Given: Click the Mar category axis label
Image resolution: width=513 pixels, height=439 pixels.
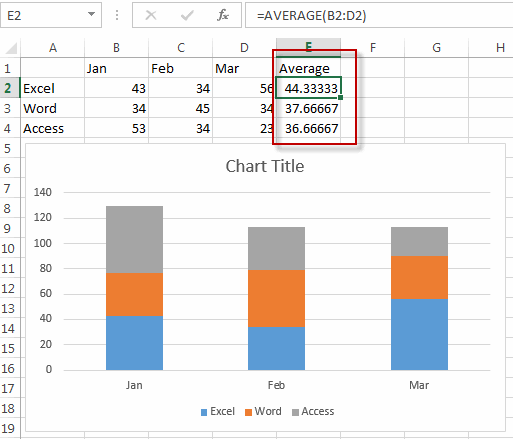Looking at the screenshot, I should pos(419,385).
